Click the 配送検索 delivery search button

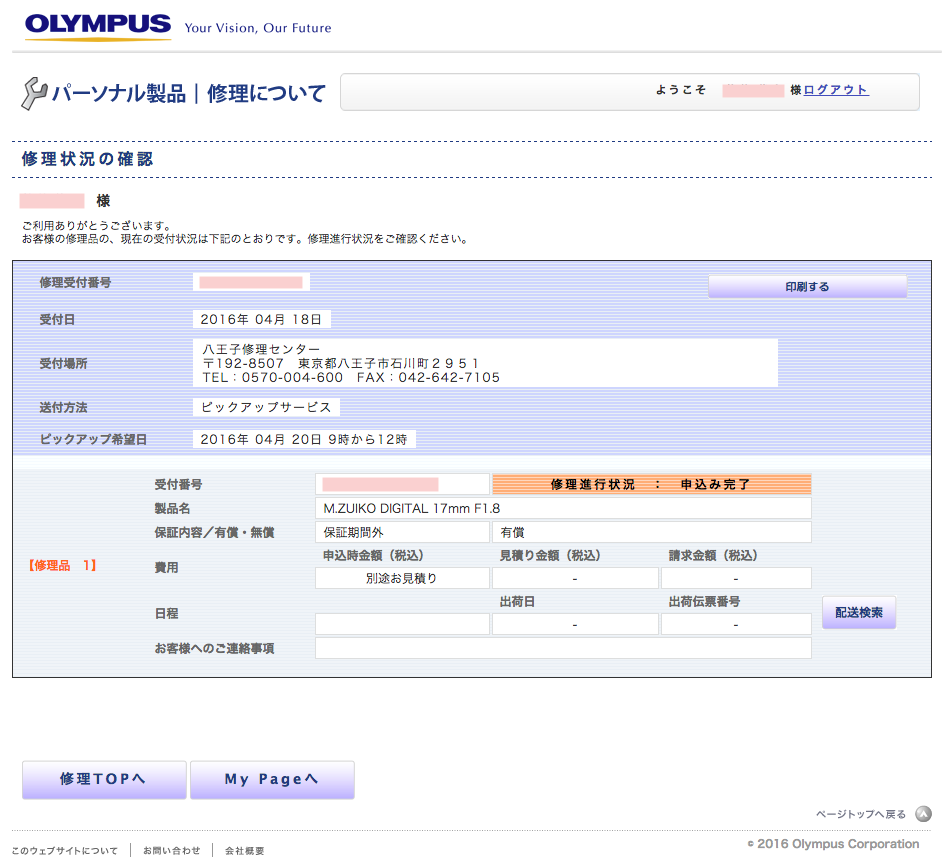(859, 612)
